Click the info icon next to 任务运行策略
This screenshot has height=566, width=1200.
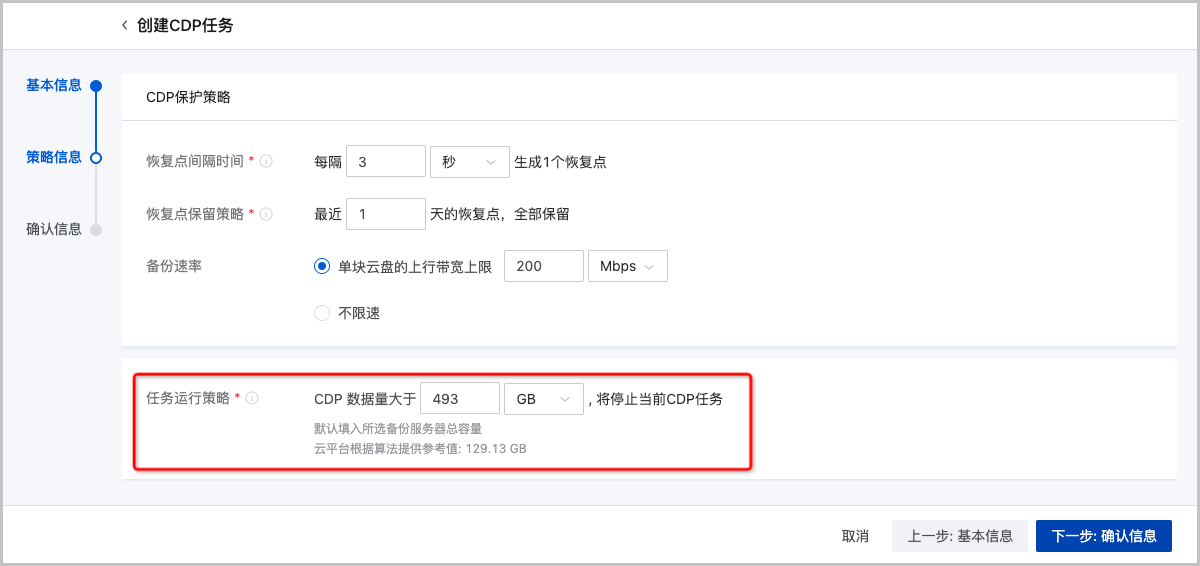tap(253, 398)
